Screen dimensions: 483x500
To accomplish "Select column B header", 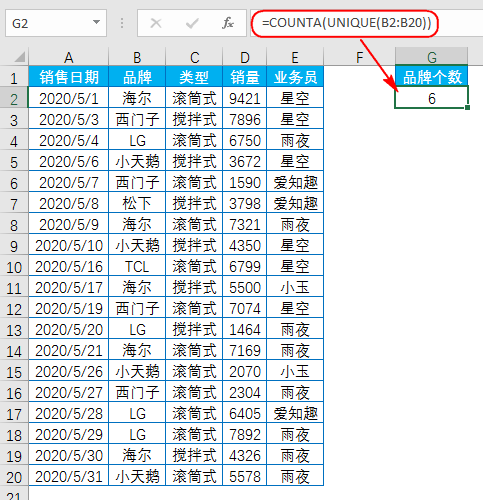I will click(137, 57).
